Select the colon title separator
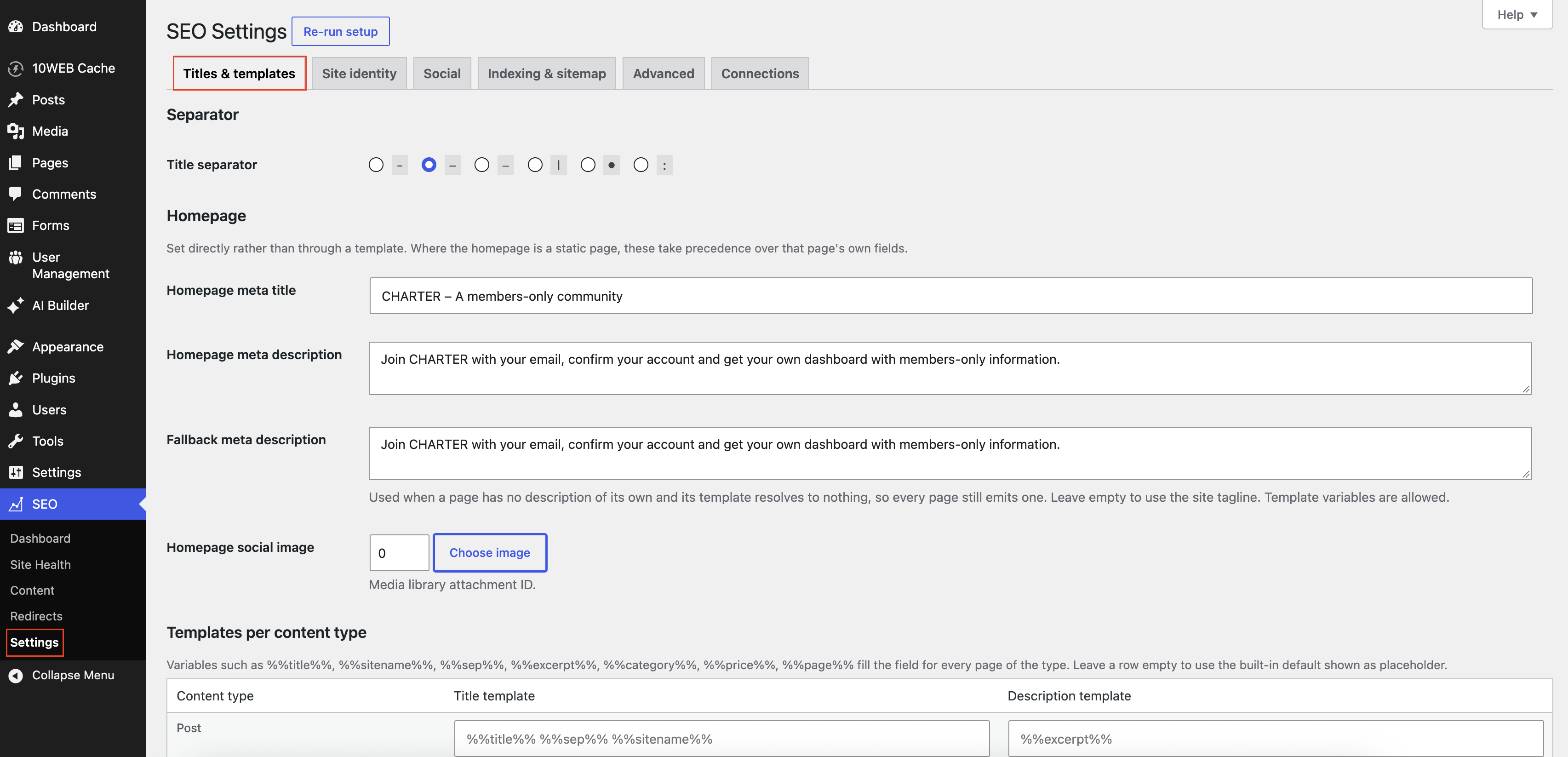Image resolution: width=1568 pixels, height=757 pixels. click(x=641, y=165)
